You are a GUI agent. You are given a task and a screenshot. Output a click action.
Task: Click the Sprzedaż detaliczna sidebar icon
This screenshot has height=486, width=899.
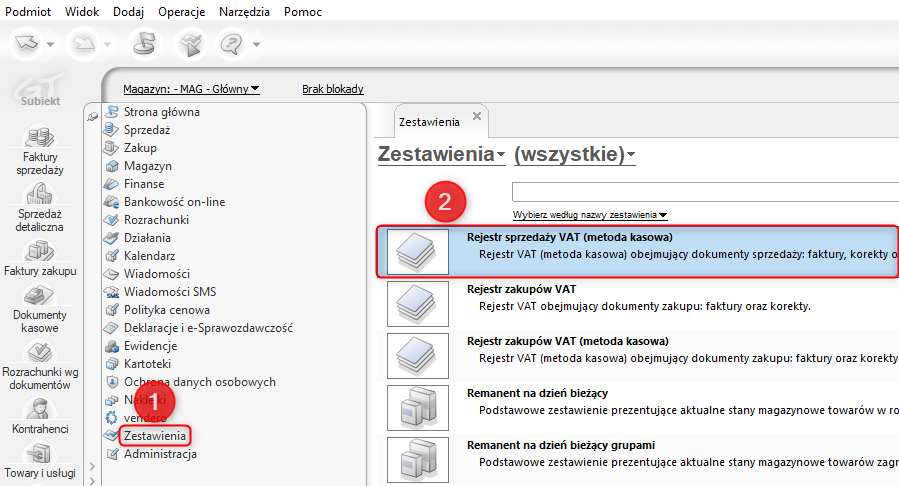(x=40, y=194)
